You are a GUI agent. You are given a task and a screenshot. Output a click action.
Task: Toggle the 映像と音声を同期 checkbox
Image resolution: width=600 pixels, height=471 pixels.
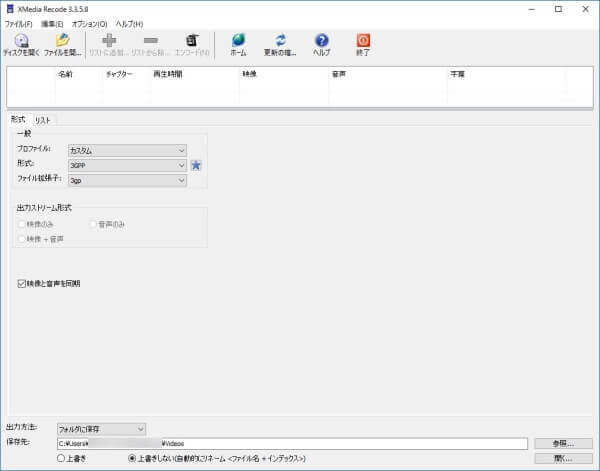coord(22,283)
